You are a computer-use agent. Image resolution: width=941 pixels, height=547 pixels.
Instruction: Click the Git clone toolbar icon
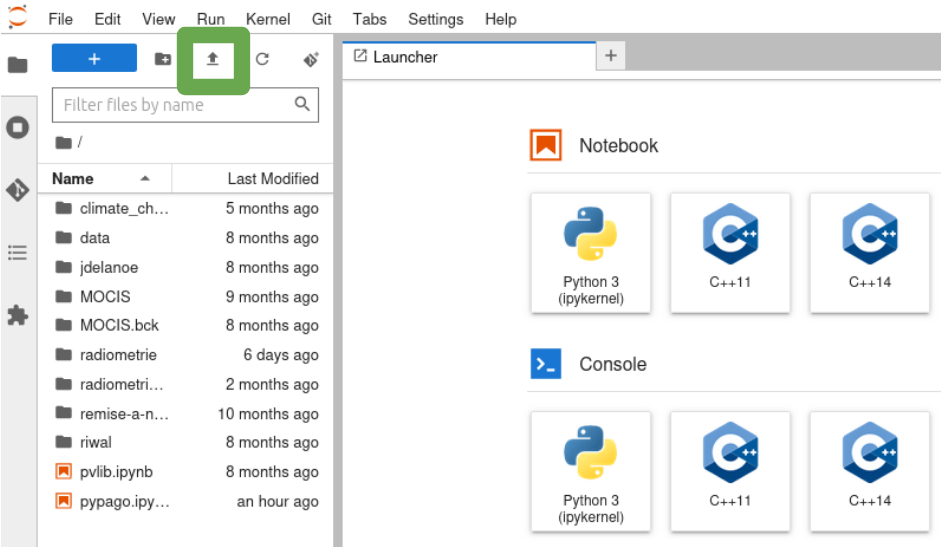pos(311,59)
